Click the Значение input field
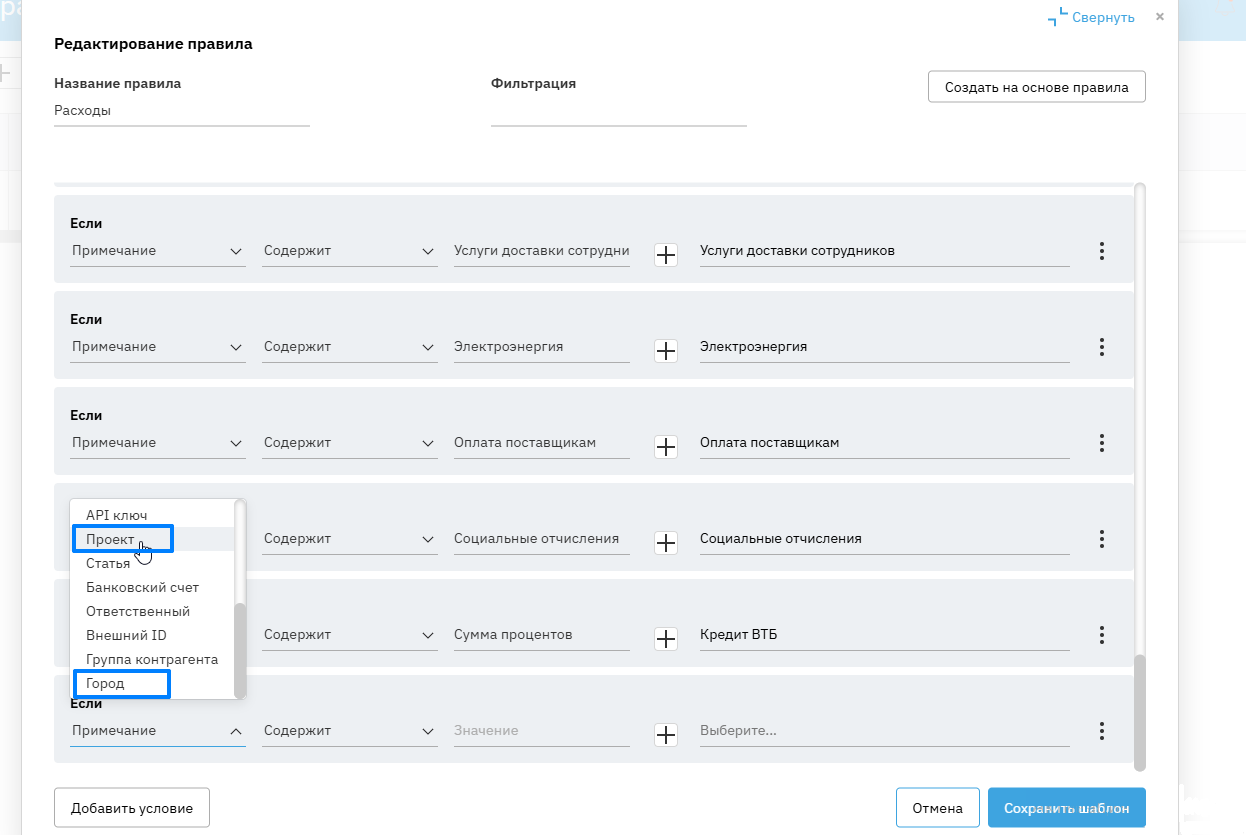The image size is (1246, 835). [541, 731]
